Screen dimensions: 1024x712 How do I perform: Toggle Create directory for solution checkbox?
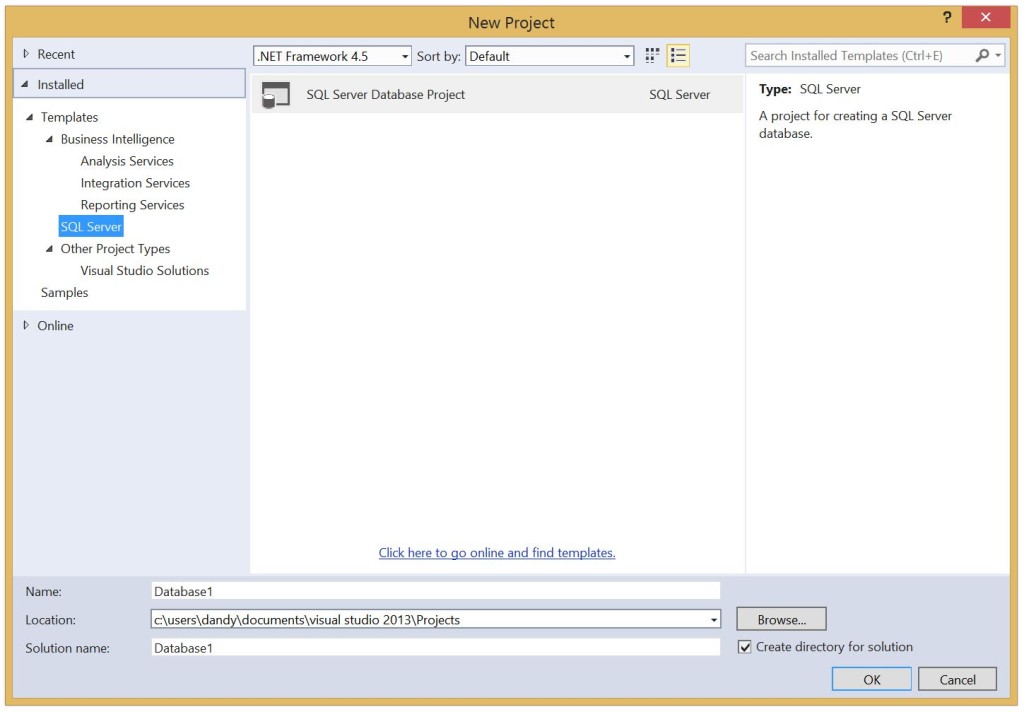point(744,647)
